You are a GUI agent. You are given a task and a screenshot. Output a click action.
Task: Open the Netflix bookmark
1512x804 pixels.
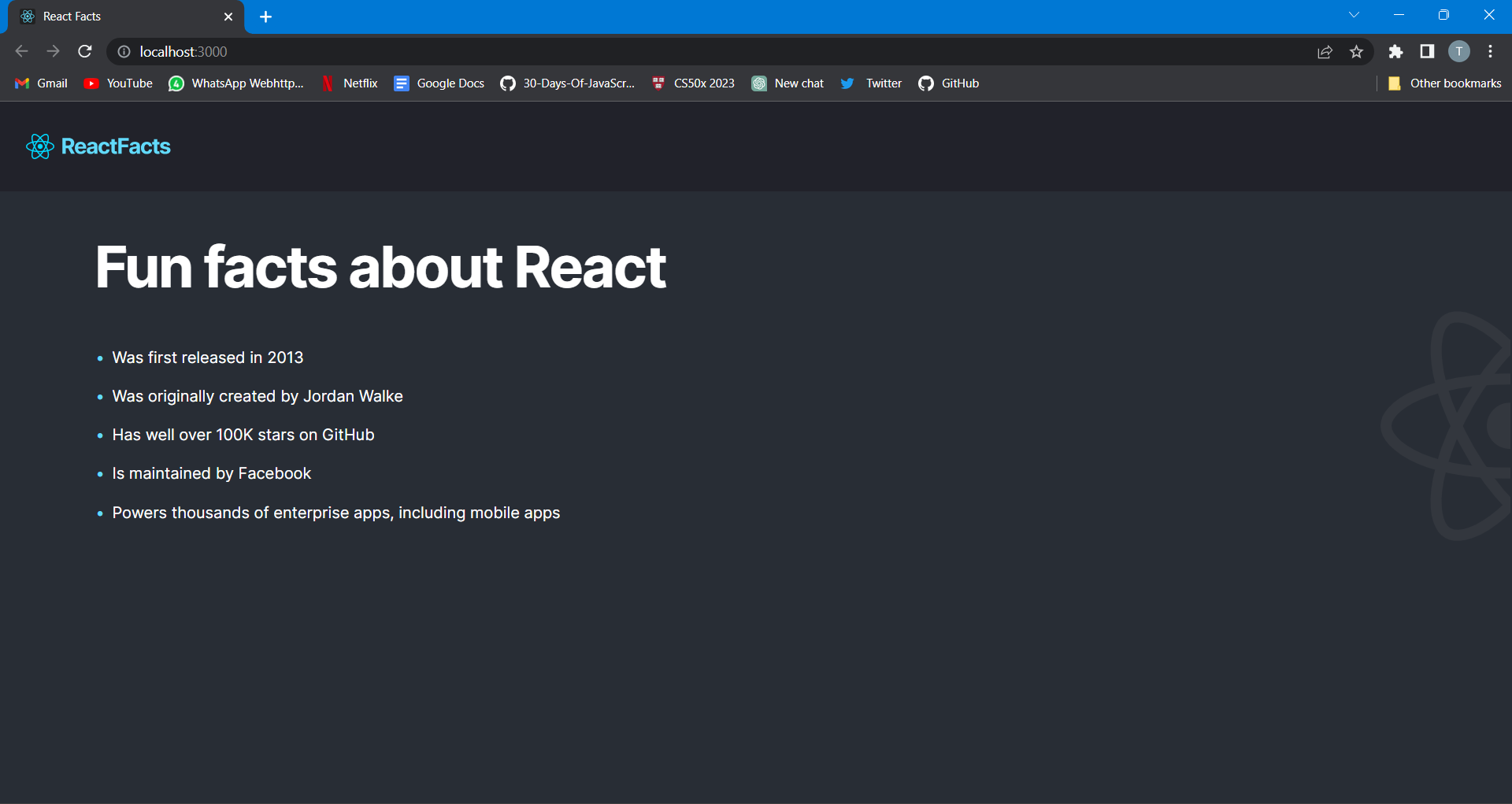click(x=349, y=83)
